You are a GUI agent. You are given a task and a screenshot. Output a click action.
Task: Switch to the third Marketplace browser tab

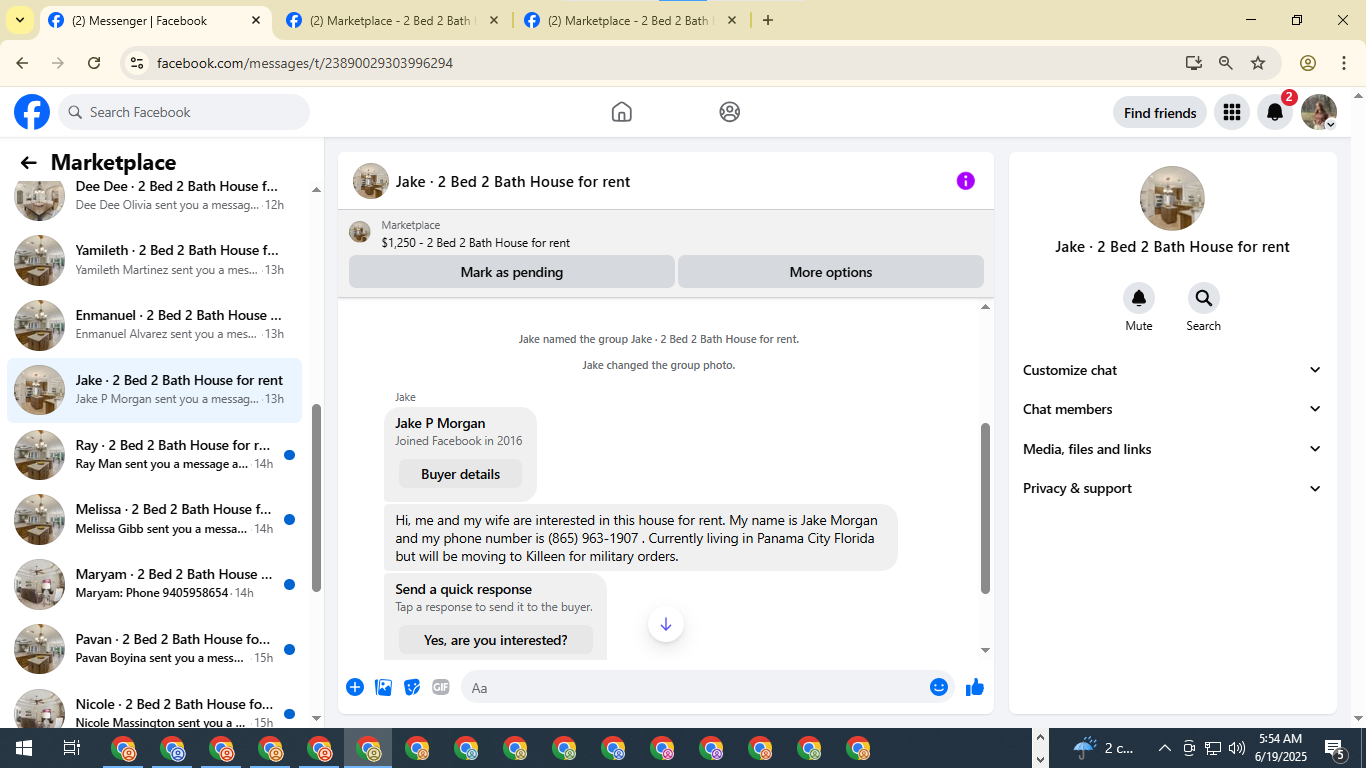630,21
